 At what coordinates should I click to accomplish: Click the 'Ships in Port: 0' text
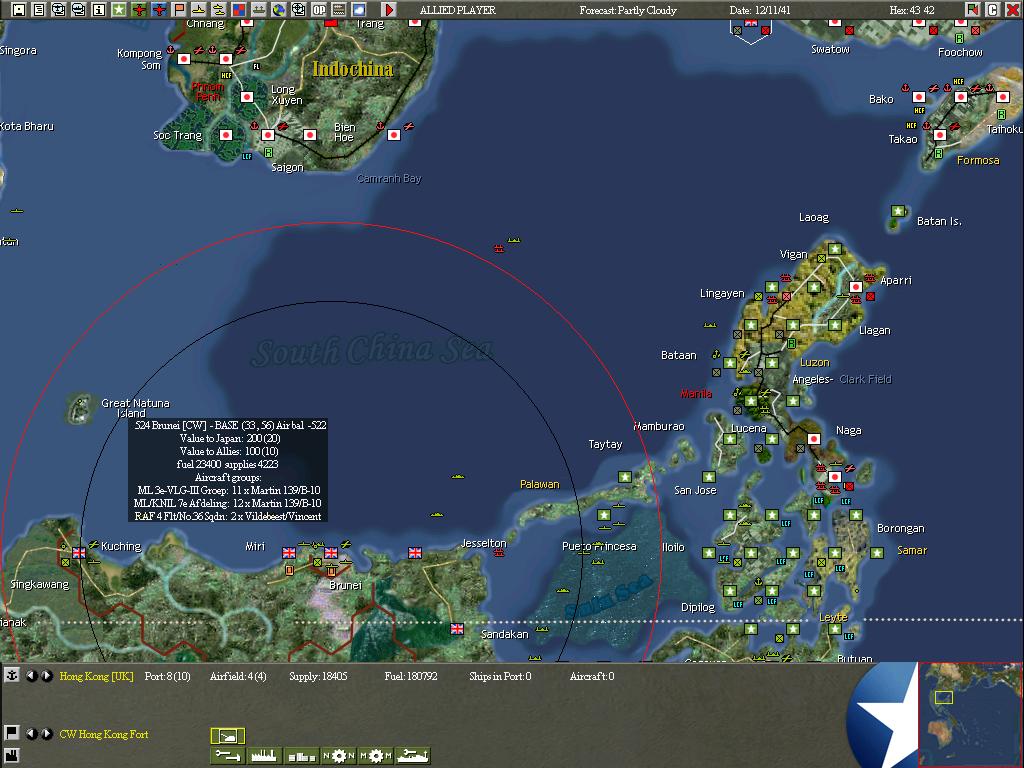500,676
